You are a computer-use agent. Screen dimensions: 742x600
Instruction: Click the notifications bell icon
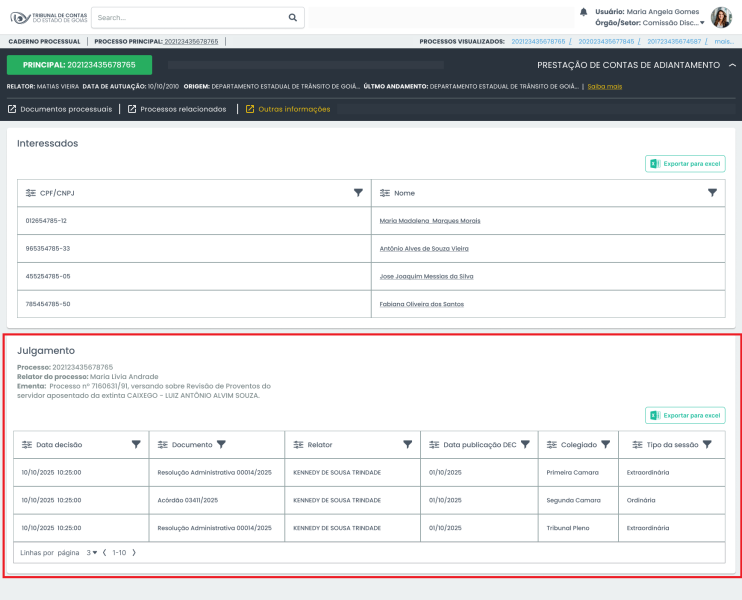coord(584,12)
